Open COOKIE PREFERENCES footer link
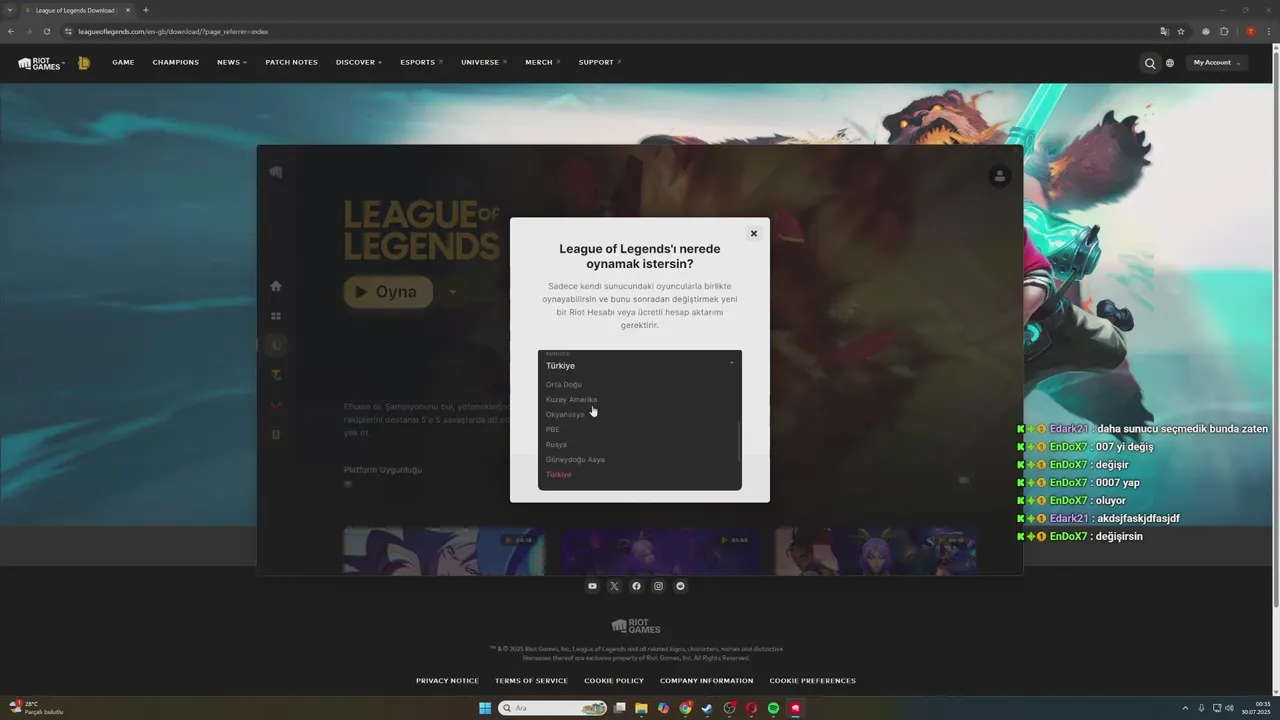This screenshot has height=720, width=1280. coord(812,681)
